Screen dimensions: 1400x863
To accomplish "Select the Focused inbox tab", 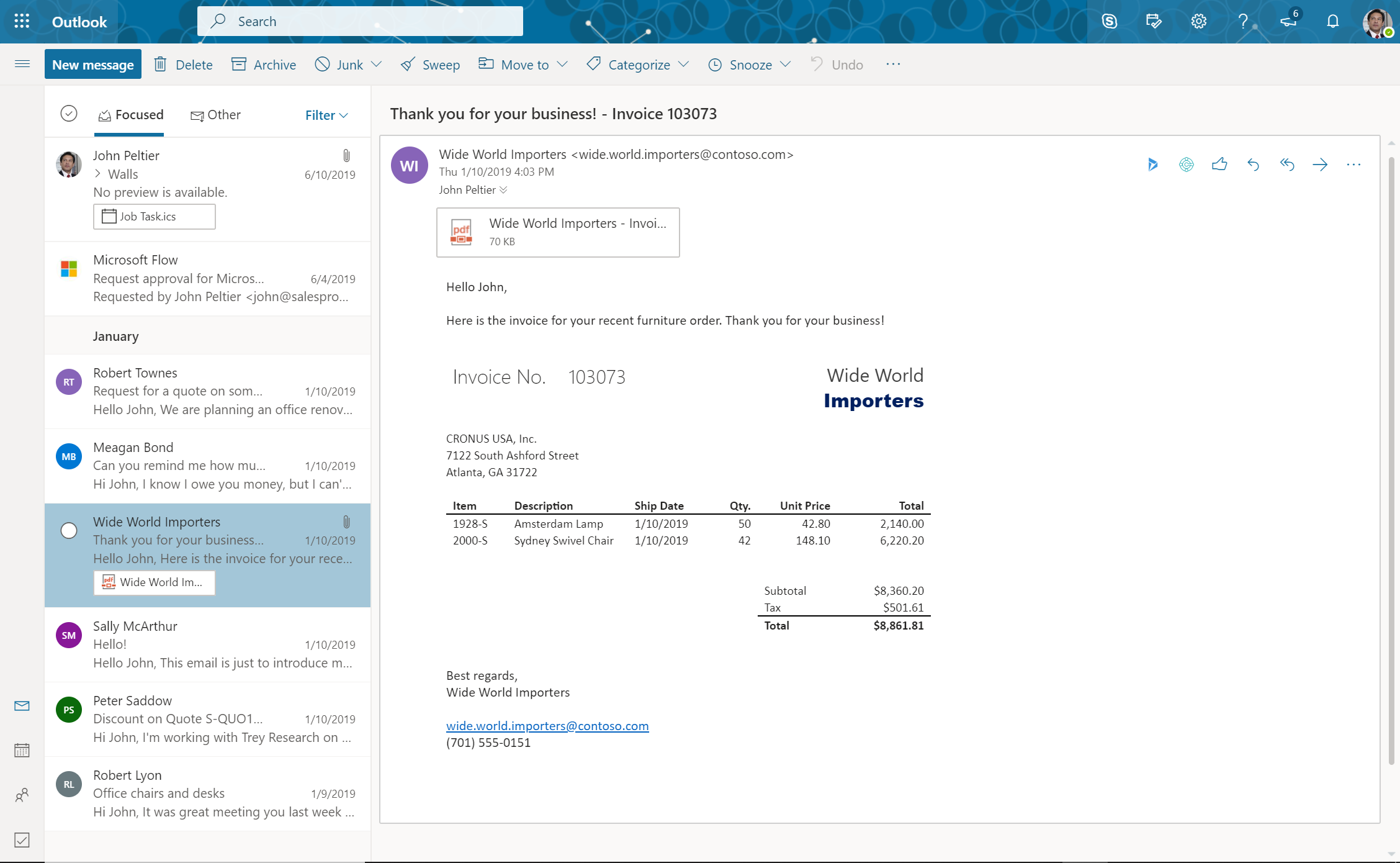I will pos(130,115).
